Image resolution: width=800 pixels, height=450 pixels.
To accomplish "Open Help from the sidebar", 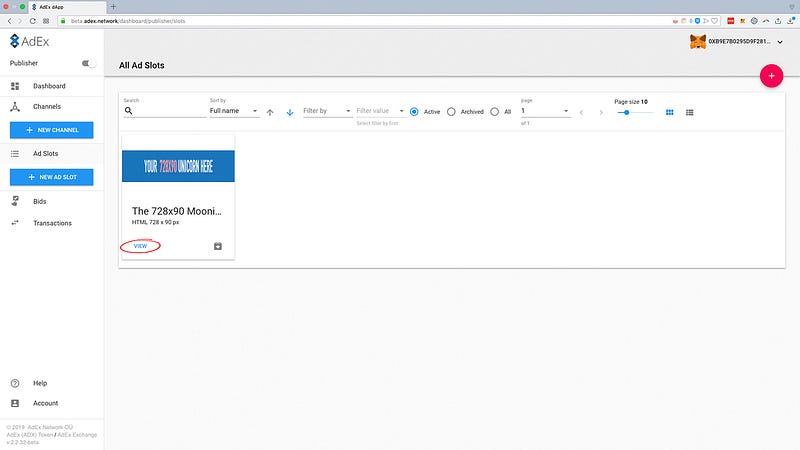I will click(x=52, y=383).
